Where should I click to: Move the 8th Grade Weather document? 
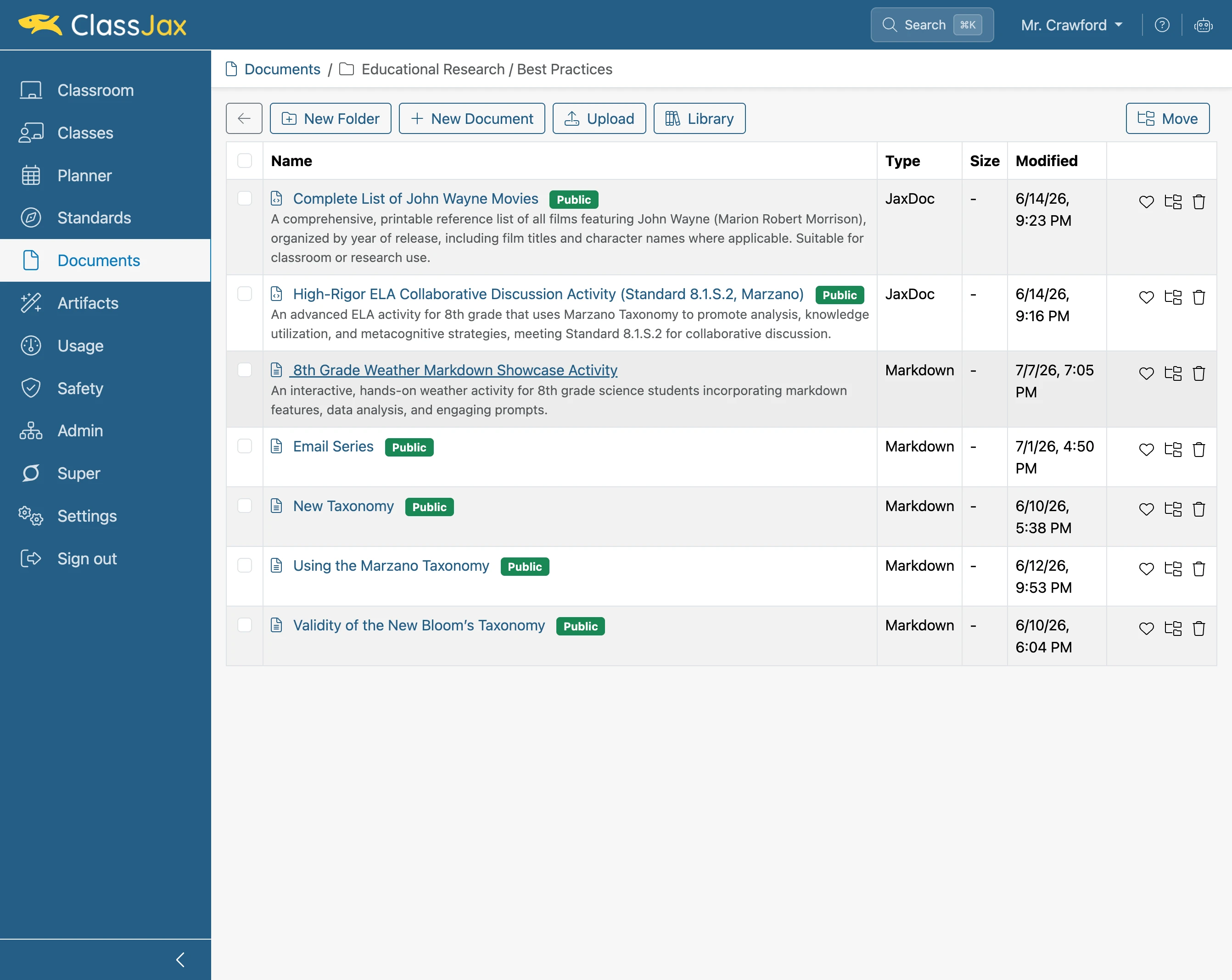click(1173, 373)
